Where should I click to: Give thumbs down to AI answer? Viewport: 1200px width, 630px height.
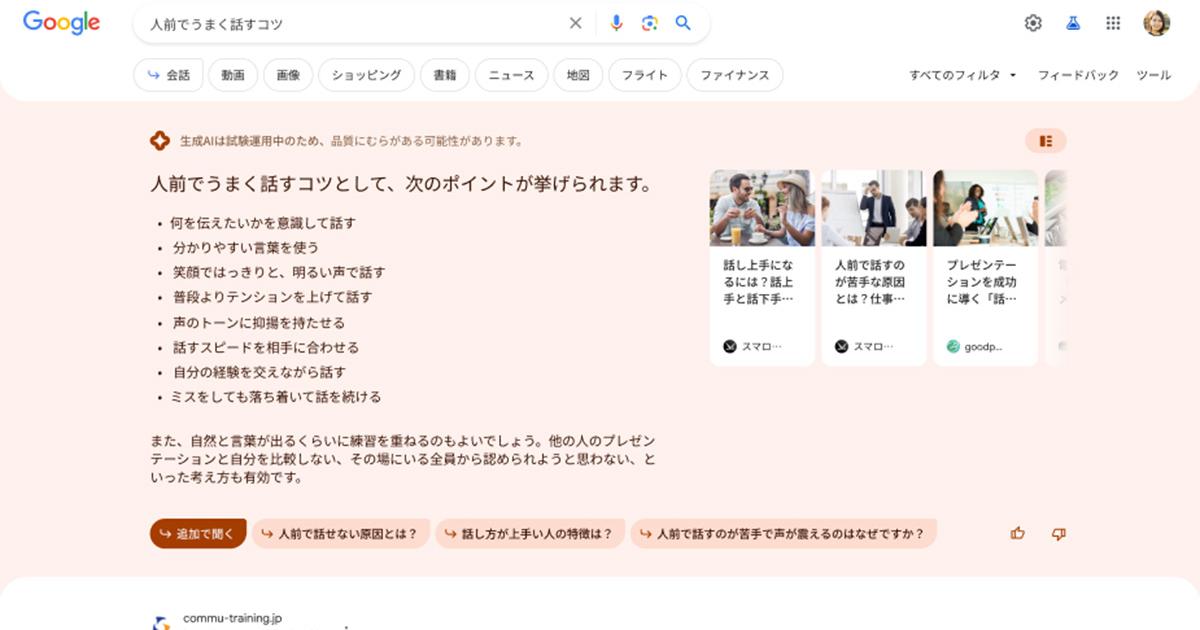point(1058,533)
